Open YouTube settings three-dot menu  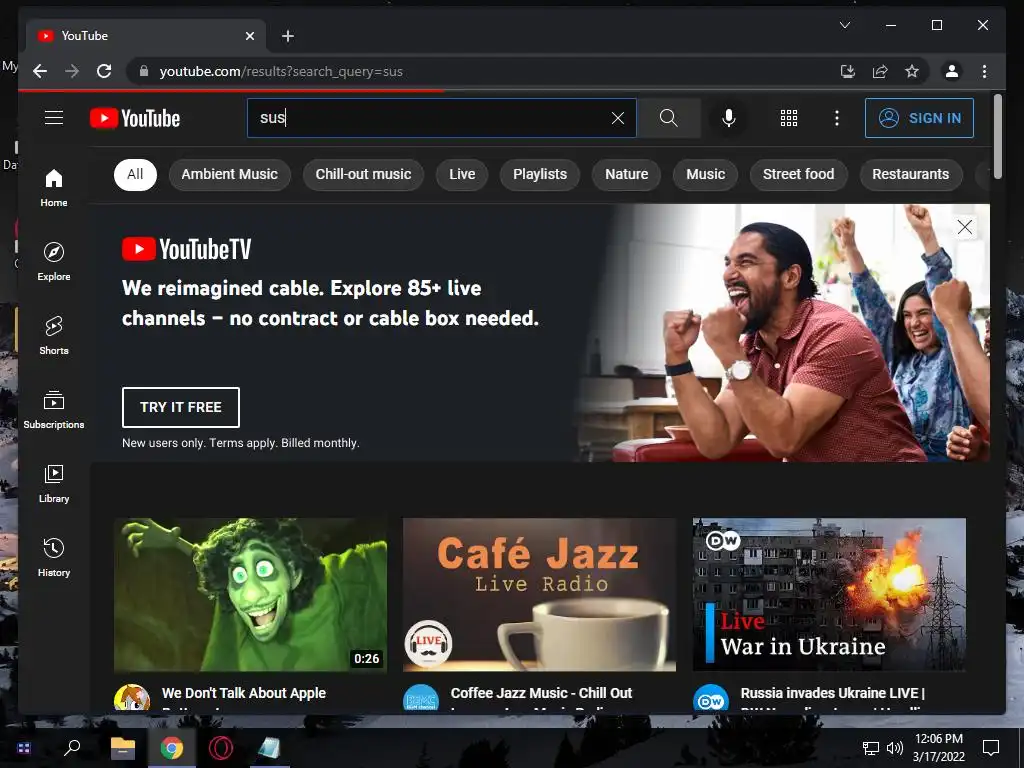tap(837, 118)
